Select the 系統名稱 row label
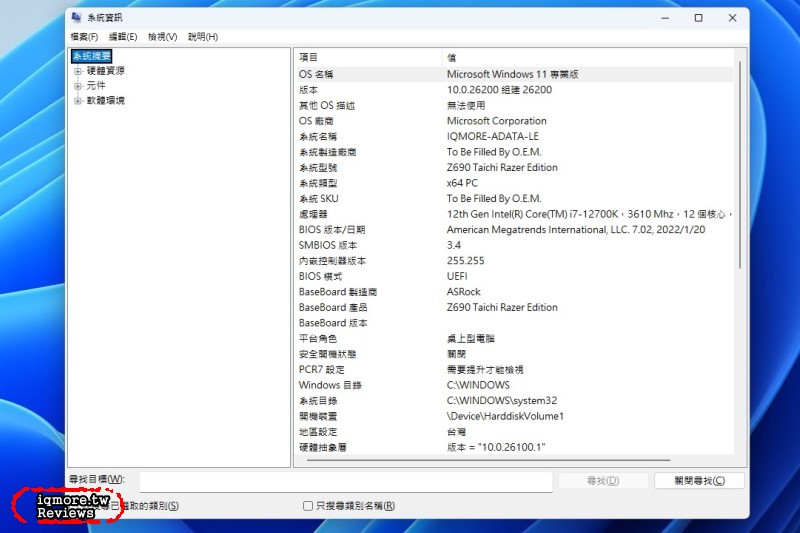800x533 pixels. click(x=318, y=137)
